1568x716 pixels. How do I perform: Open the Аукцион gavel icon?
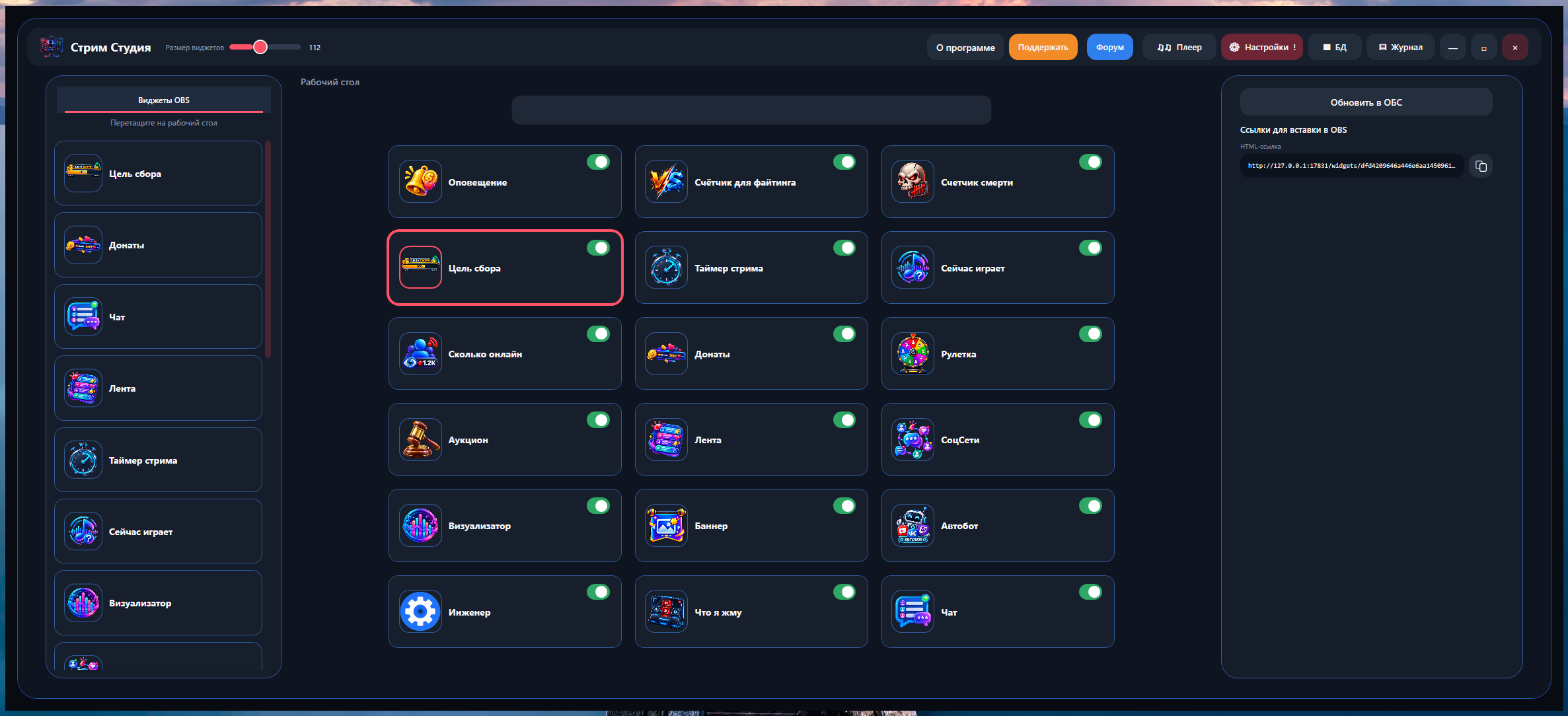(x=420, y=439)
